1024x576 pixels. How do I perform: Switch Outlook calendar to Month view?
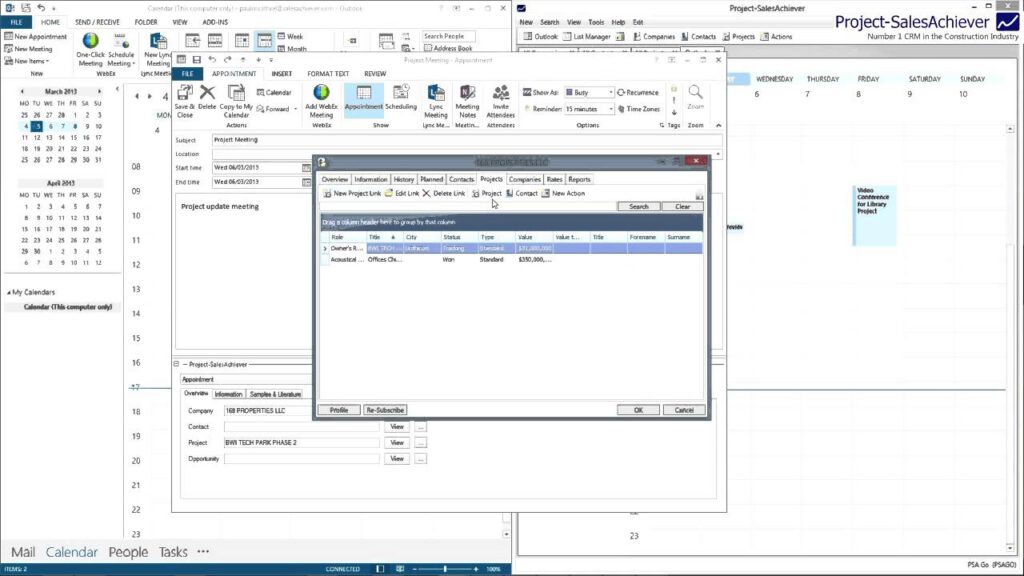[x=292, y=49]
